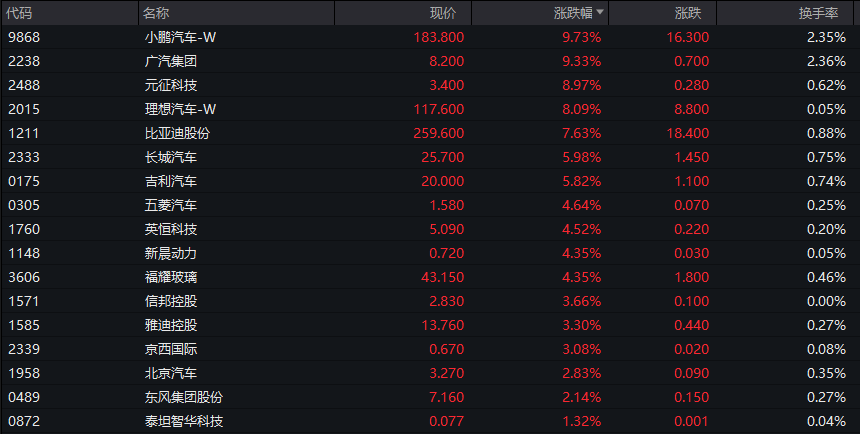
Task: Sort by the 换手率 column header
Action: 817,13
